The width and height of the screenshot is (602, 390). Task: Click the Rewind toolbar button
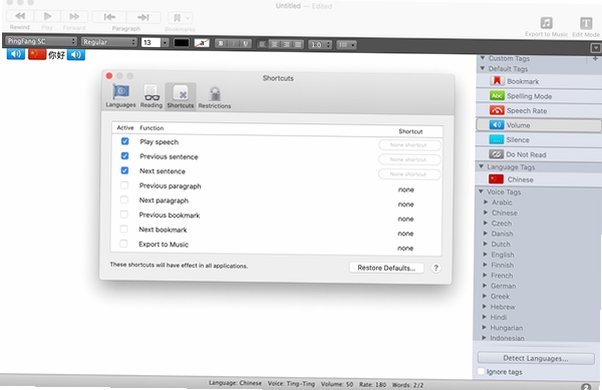pyautogui.click(x=20, y=17)
